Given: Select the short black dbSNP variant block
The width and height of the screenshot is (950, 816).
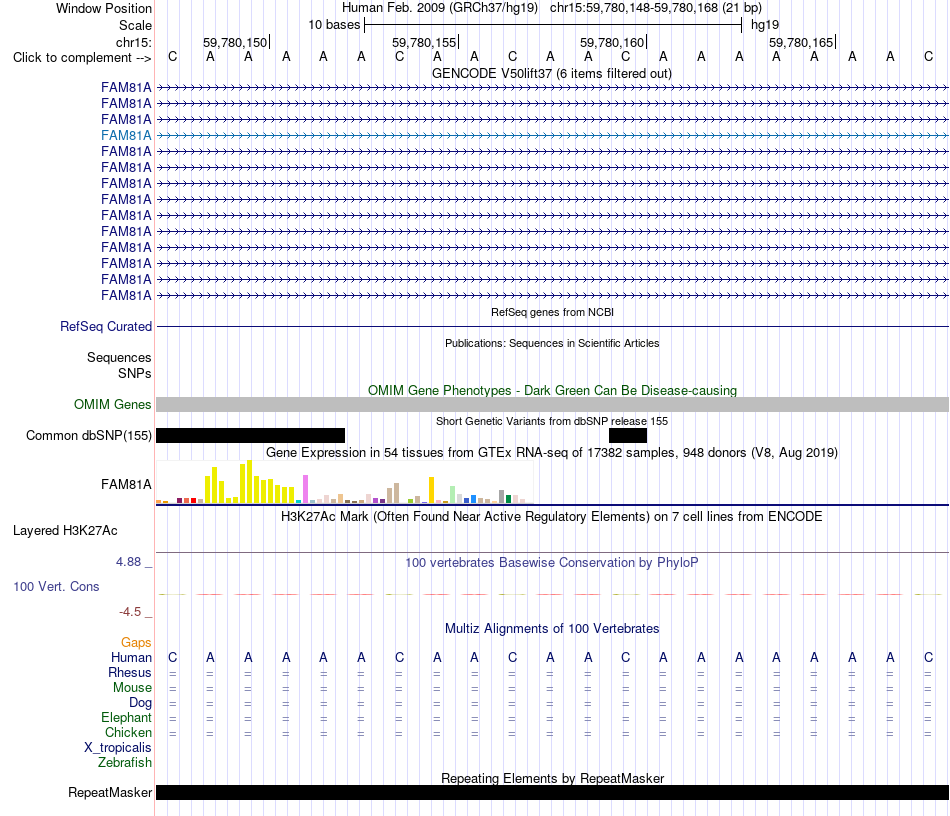Looking at the screenshot, I should 628,436.
